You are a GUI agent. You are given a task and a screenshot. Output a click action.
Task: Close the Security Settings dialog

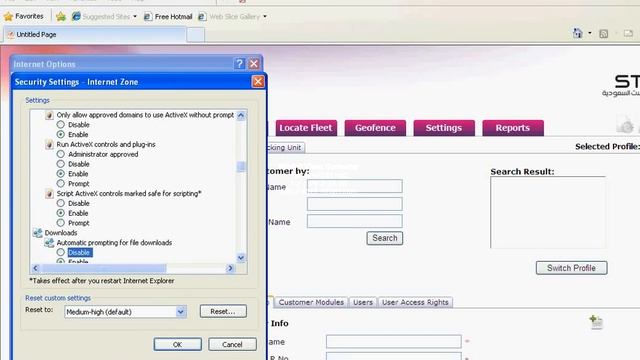click(258, 82)
